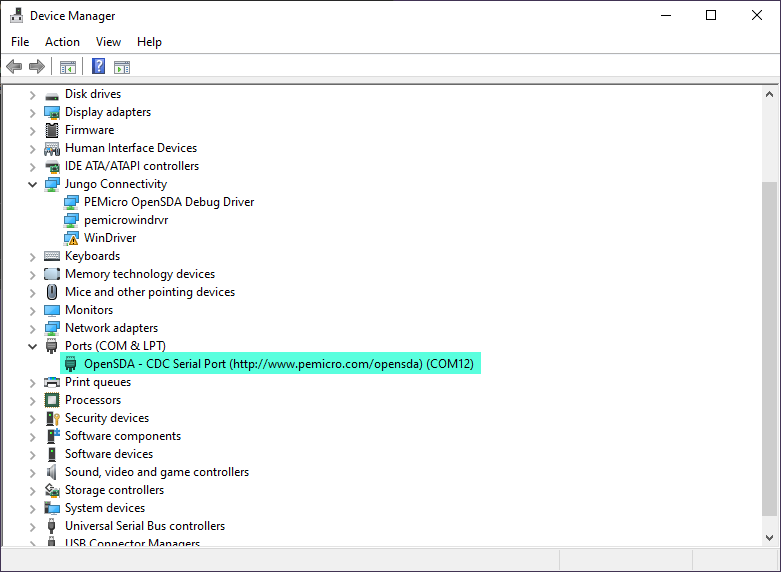
Task: Select the WinDriver device entry
Action: [x=110, y=238]
